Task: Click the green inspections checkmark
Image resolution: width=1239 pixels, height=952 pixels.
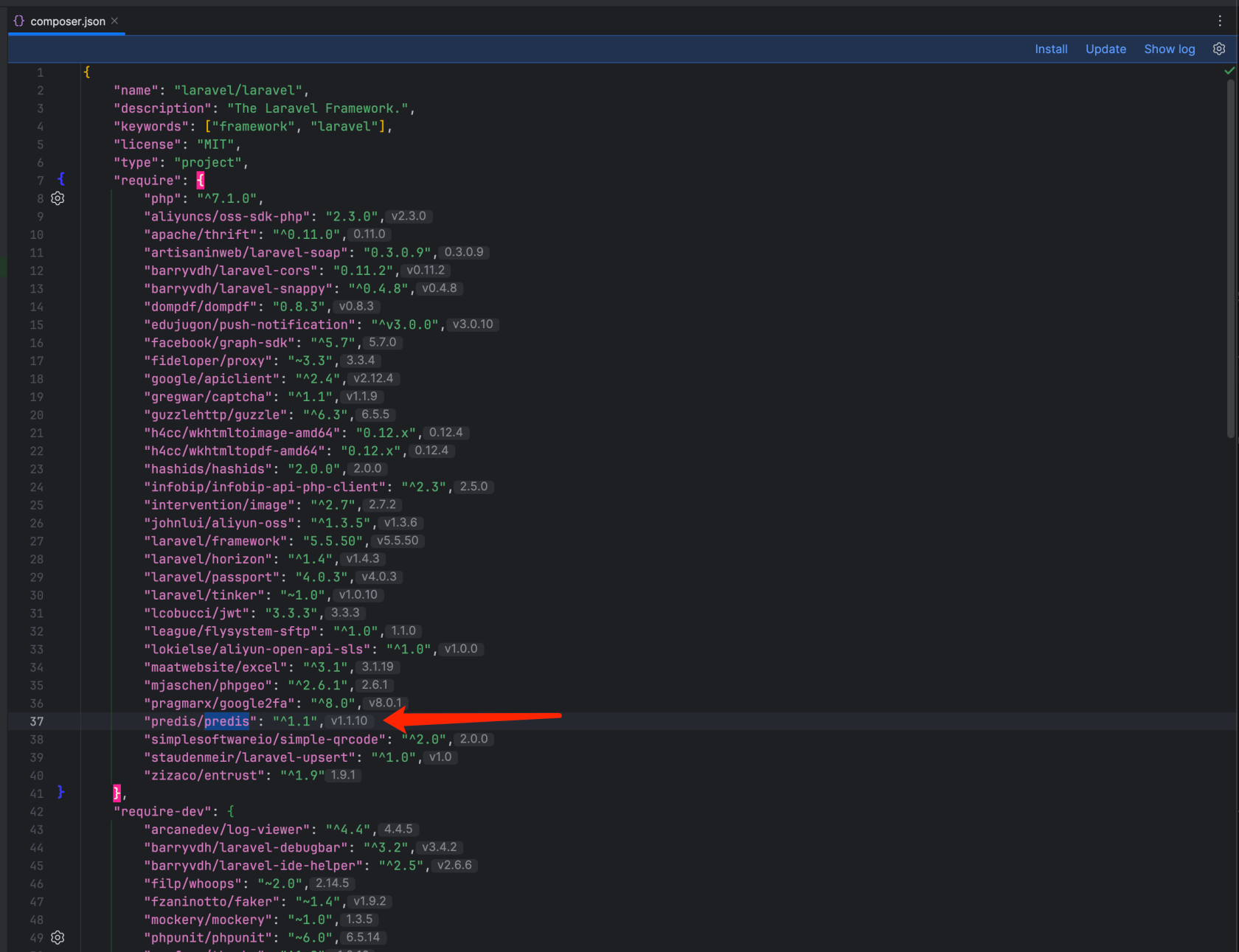Action: (x=1229, y=71)
